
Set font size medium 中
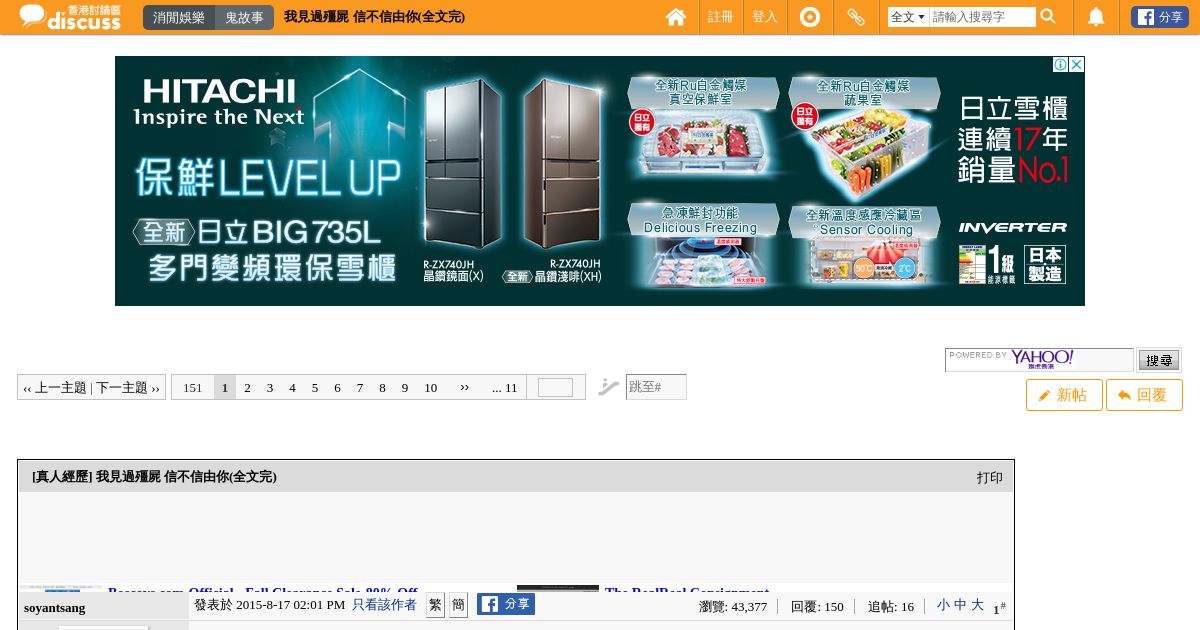tap(960, 605)
